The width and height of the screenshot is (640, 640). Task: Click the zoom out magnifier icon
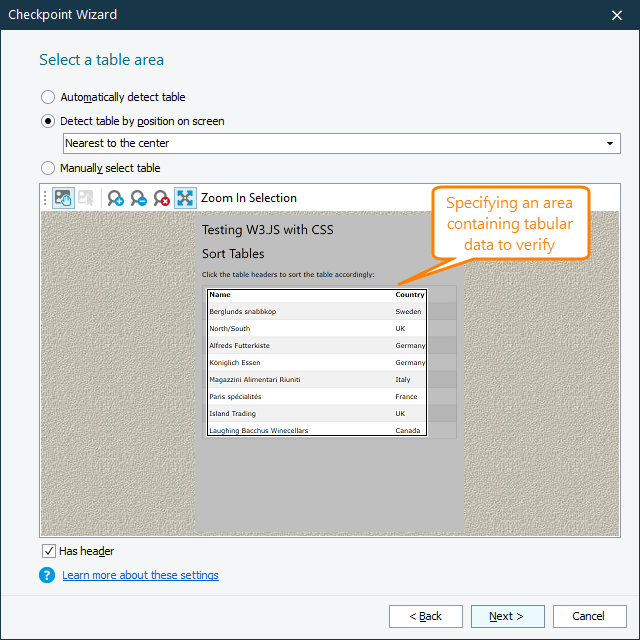pos(139,198)
